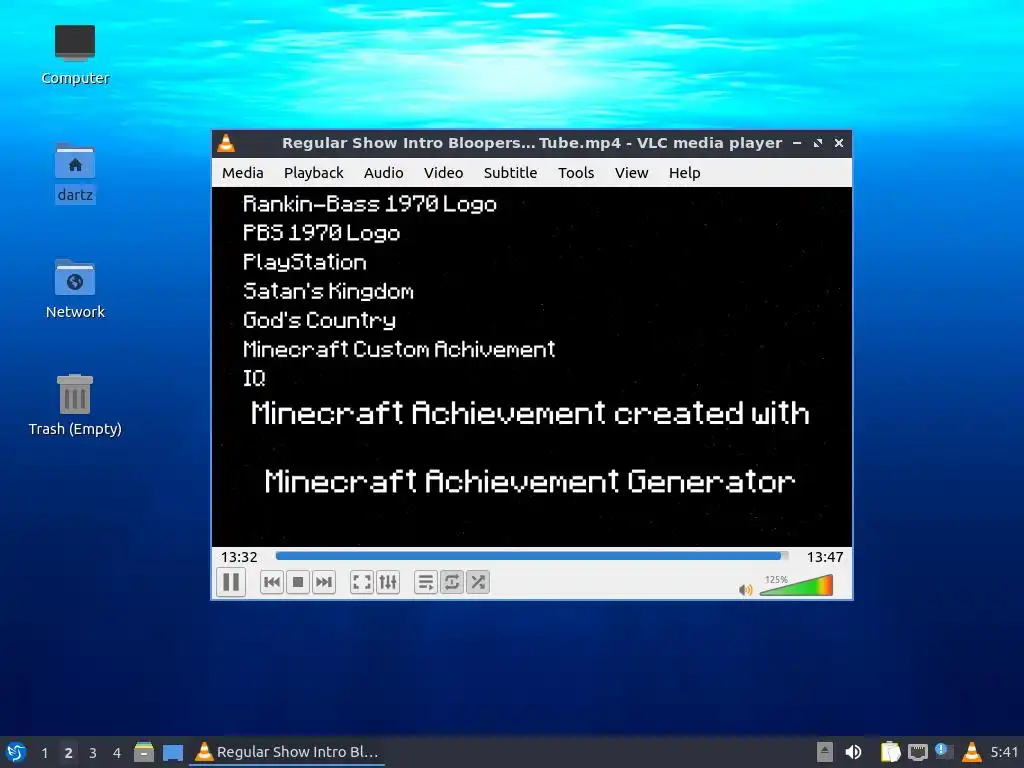Image resolution: width=1024 pixels, height=768 pixels.
Task: Toggle the playlist view
Action: [425, 582]
